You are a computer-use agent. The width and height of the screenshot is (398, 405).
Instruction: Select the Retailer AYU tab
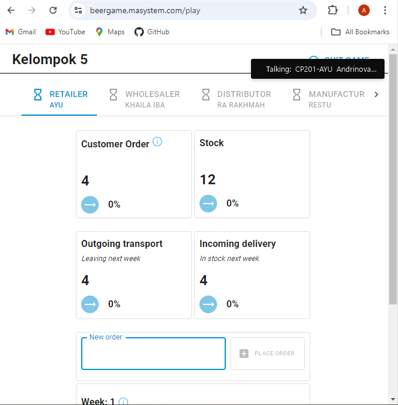pyautogui.click(x=59, y=99)
